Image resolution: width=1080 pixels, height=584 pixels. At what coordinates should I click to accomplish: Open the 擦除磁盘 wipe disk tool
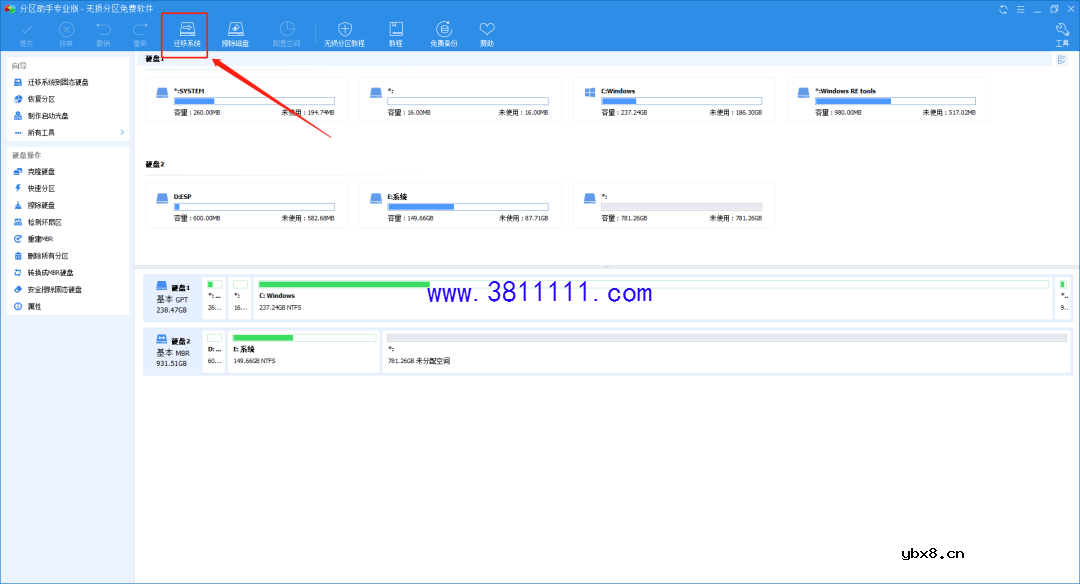coord(235,33)
